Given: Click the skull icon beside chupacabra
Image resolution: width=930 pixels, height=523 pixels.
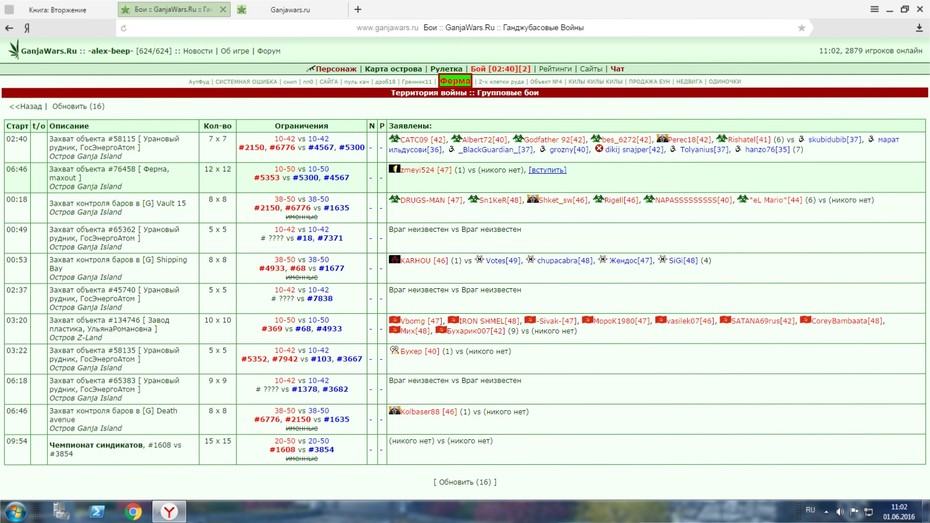Looking at the screenshot, I should (531, 260).
